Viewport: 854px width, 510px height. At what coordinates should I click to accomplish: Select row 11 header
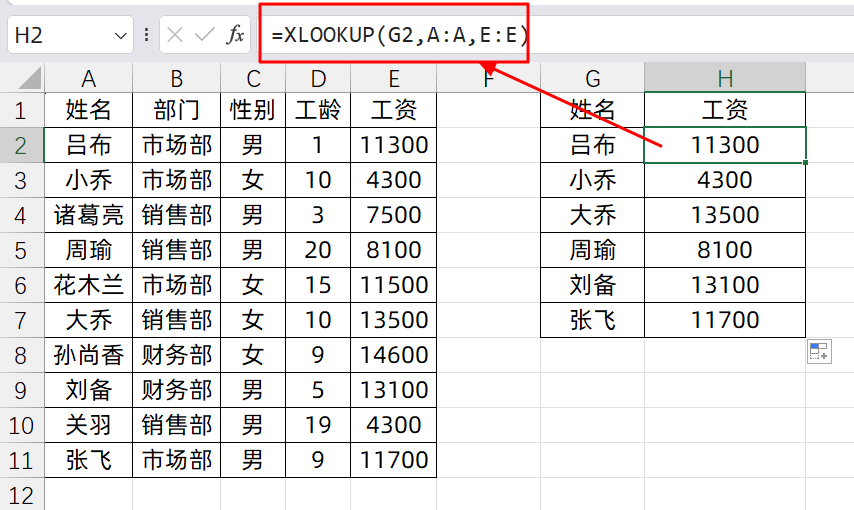pyautogui.click(x=22, y=460)
